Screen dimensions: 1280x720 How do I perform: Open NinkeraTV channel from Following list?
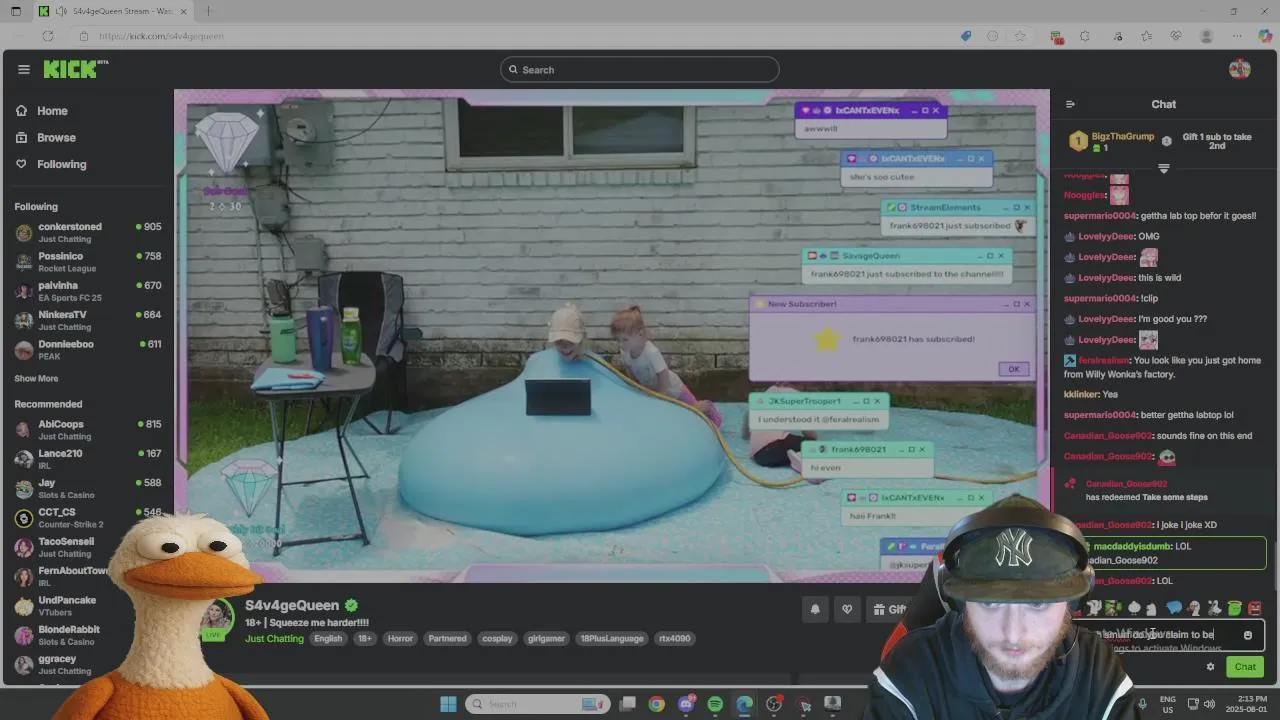click(x=88, y=320)
